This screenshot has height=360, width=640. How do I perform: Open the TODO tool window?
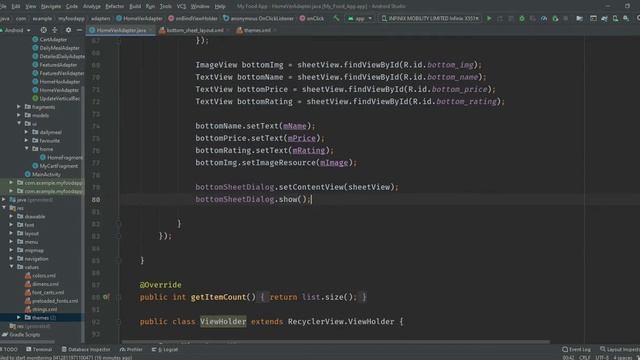coord(9,349)
